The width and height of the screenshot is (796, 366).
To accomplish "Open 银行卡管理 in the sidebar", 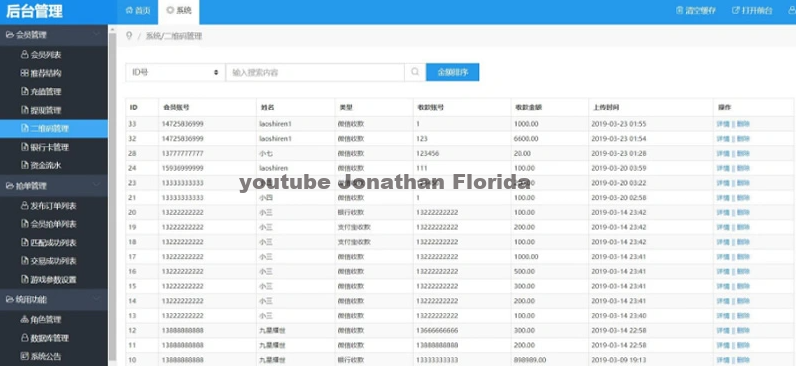I will 45,147.
